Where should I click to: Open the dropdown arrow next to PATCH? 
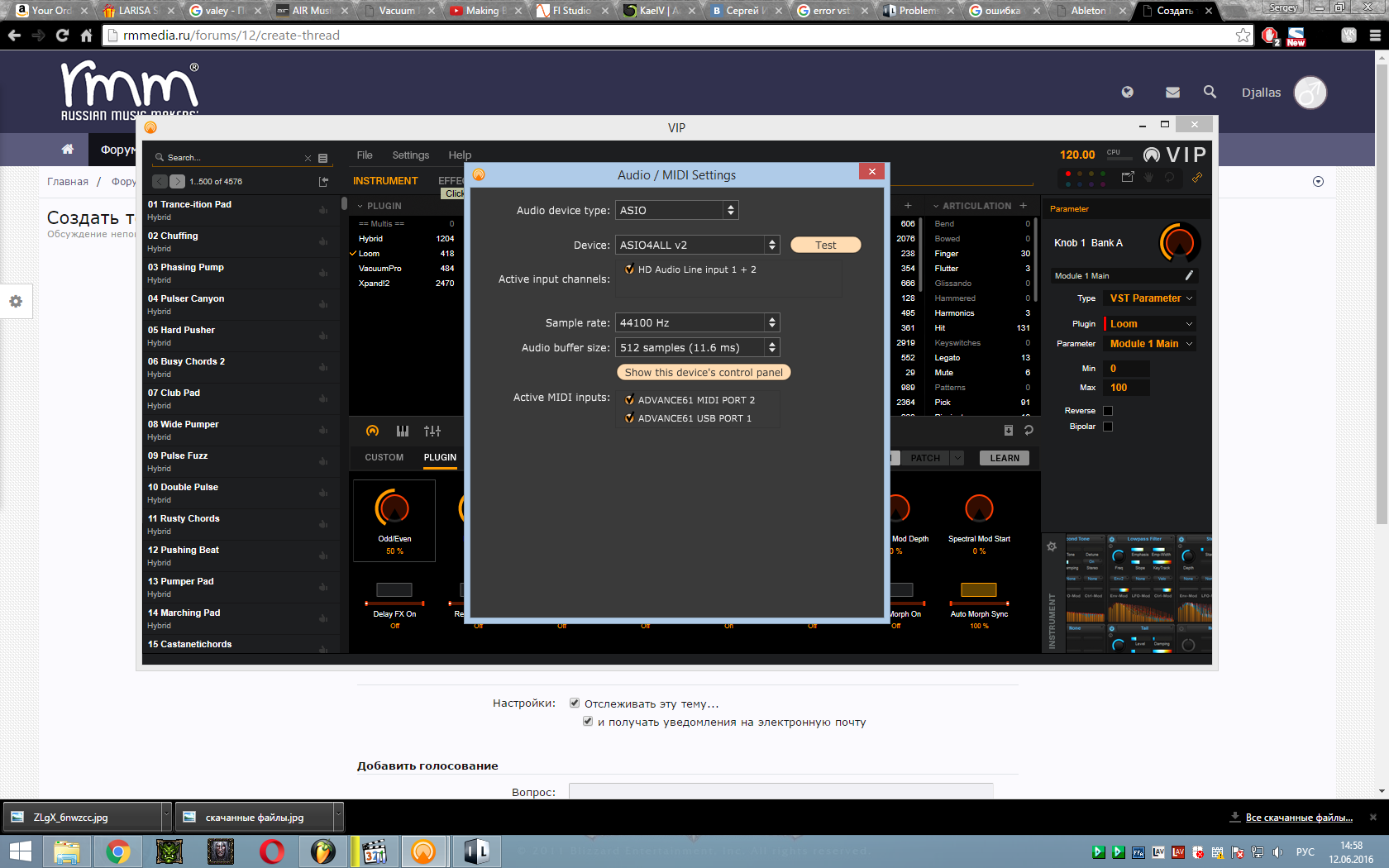click(957, 458)
